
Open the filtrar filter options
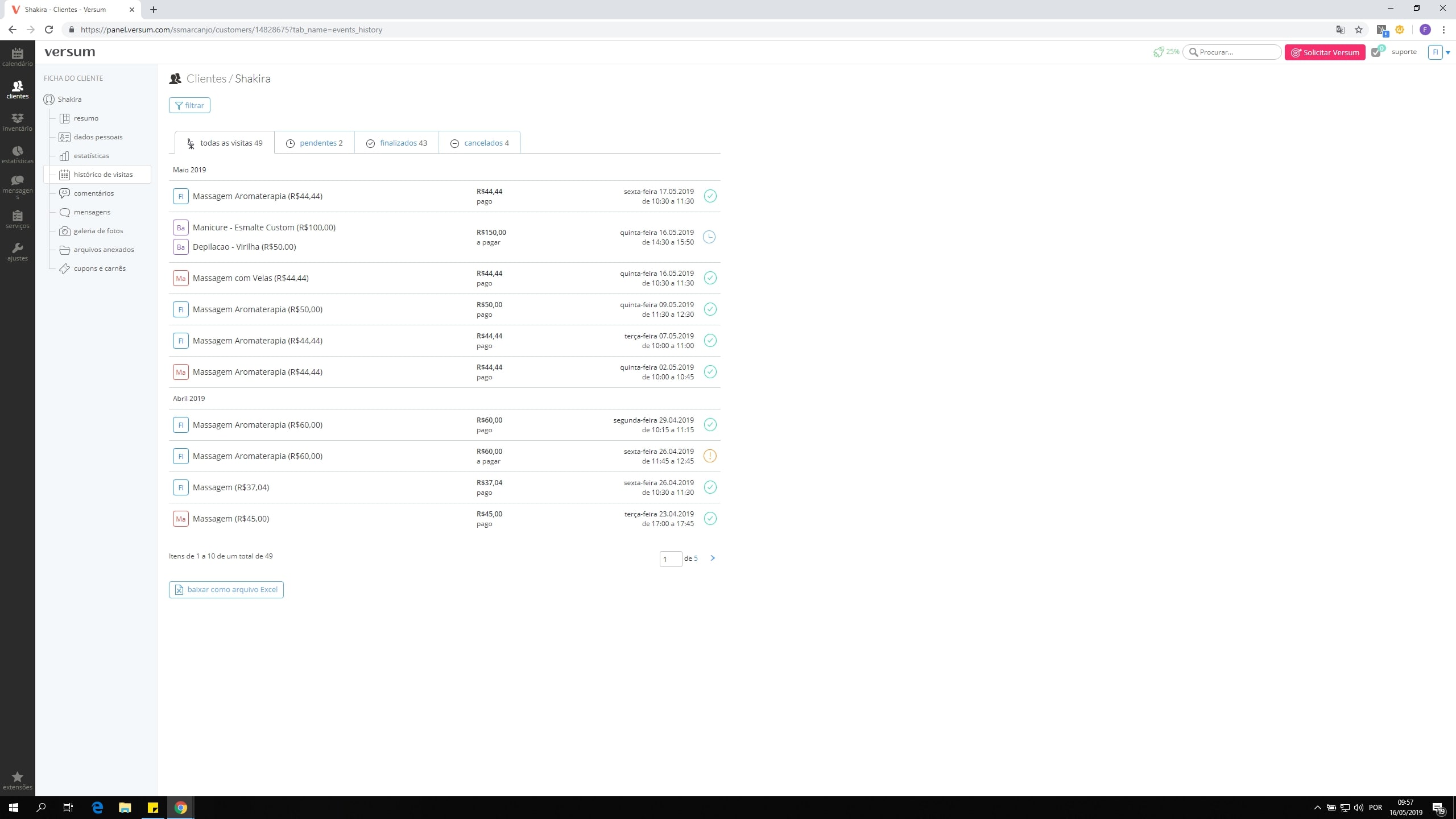189,105
